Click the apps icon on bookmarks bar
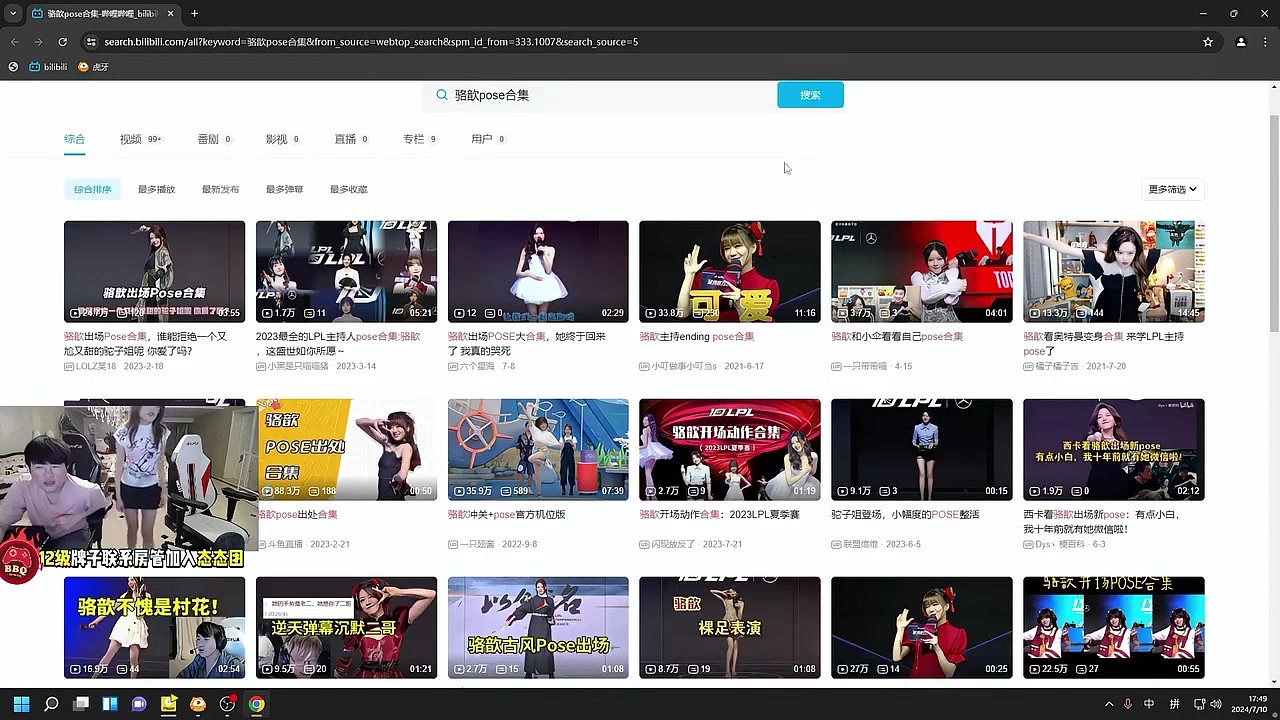 (13, 67)
